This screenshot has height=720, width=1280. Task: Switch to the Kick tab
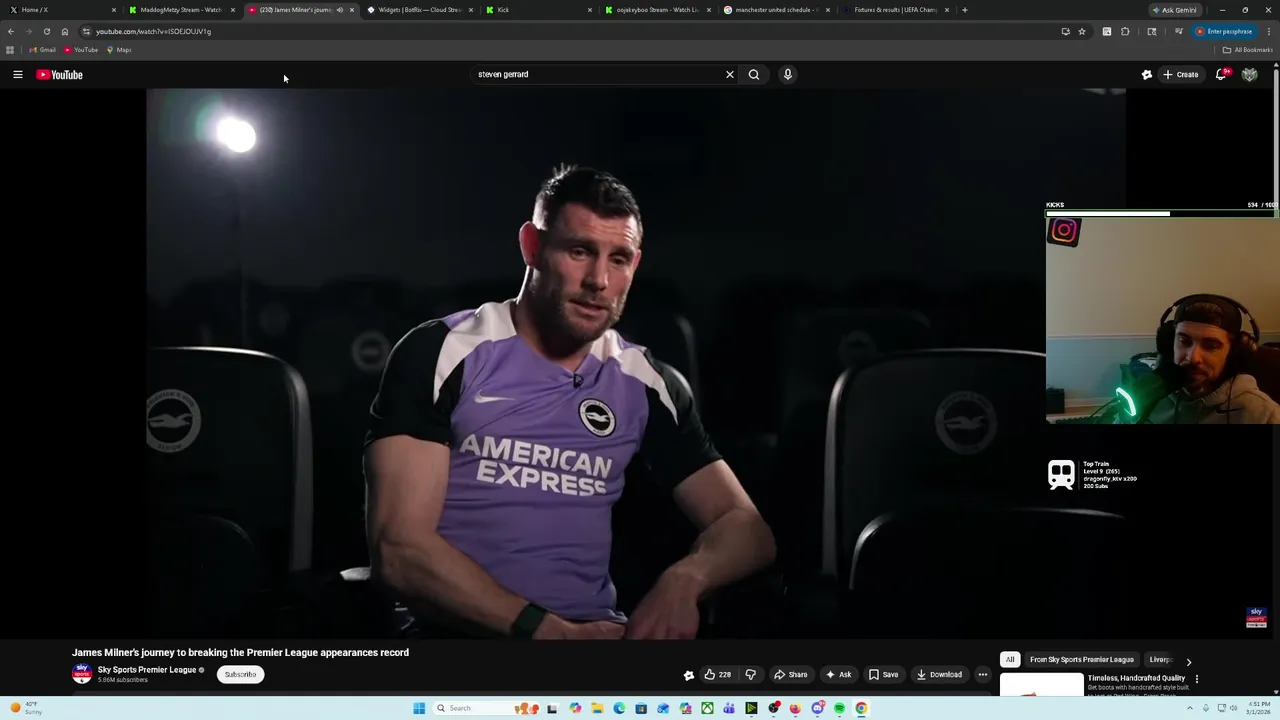538,10
